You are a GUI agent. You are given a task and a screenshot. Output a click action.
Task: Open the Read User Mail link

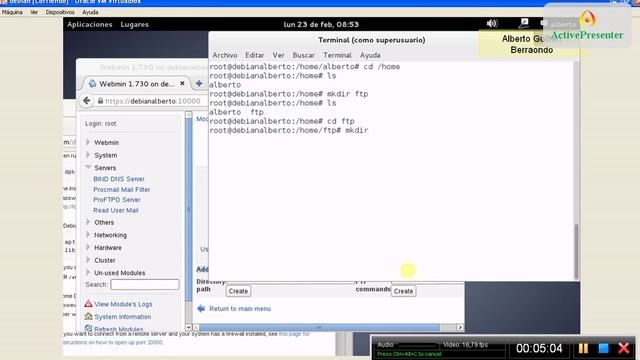click(116, 210)
